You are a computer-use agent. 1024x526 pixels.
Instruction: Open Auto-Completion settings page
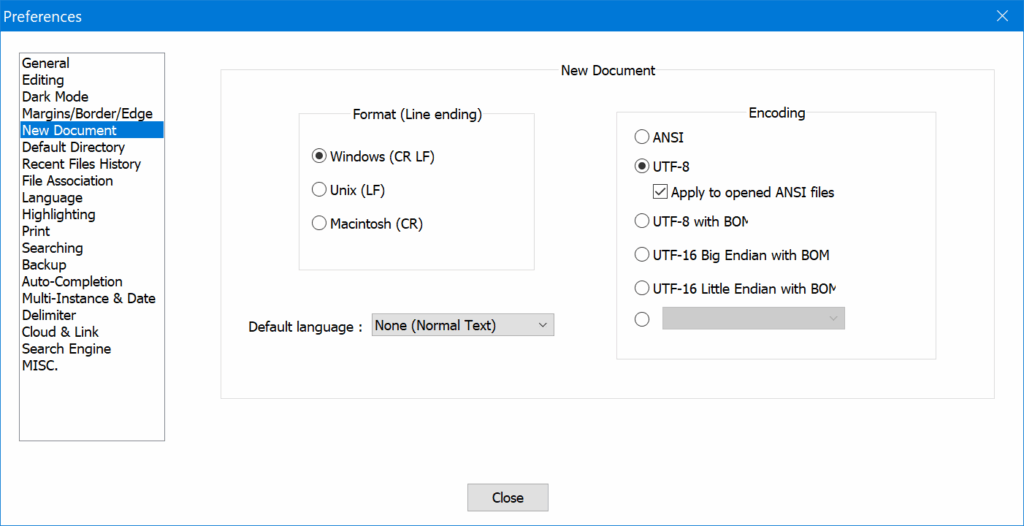click(72, 282)
